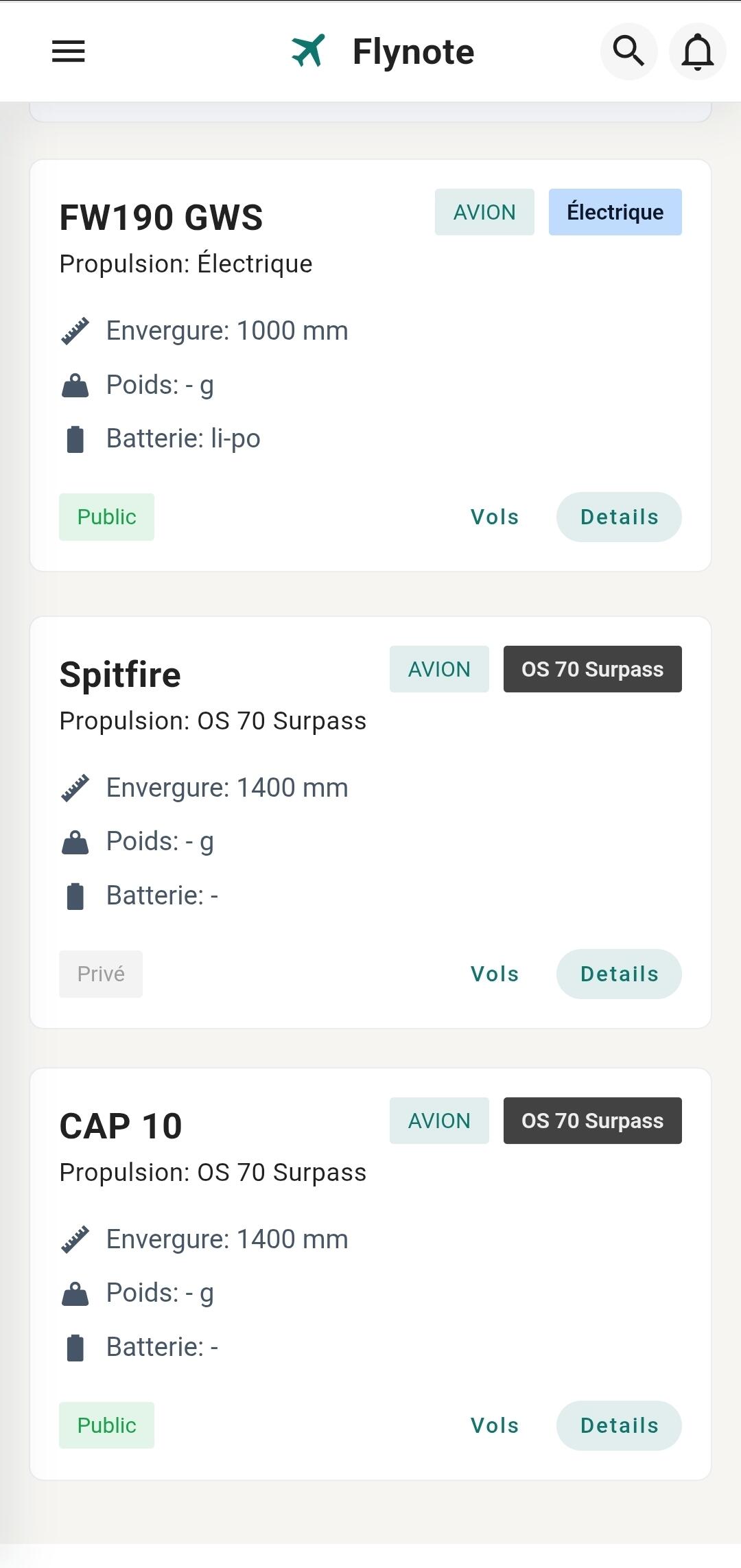Click the Électrique tag on FW190 GWS
The width and height of the screenshot is (741, 1568).
coord(615,212)
